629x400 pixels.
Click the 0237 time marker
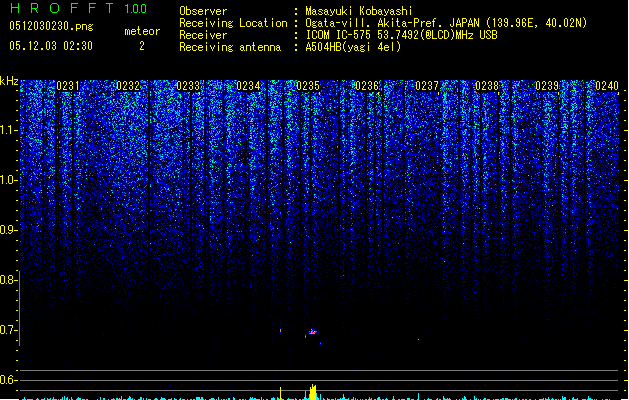pyautogui.click(x=427, y=86)
